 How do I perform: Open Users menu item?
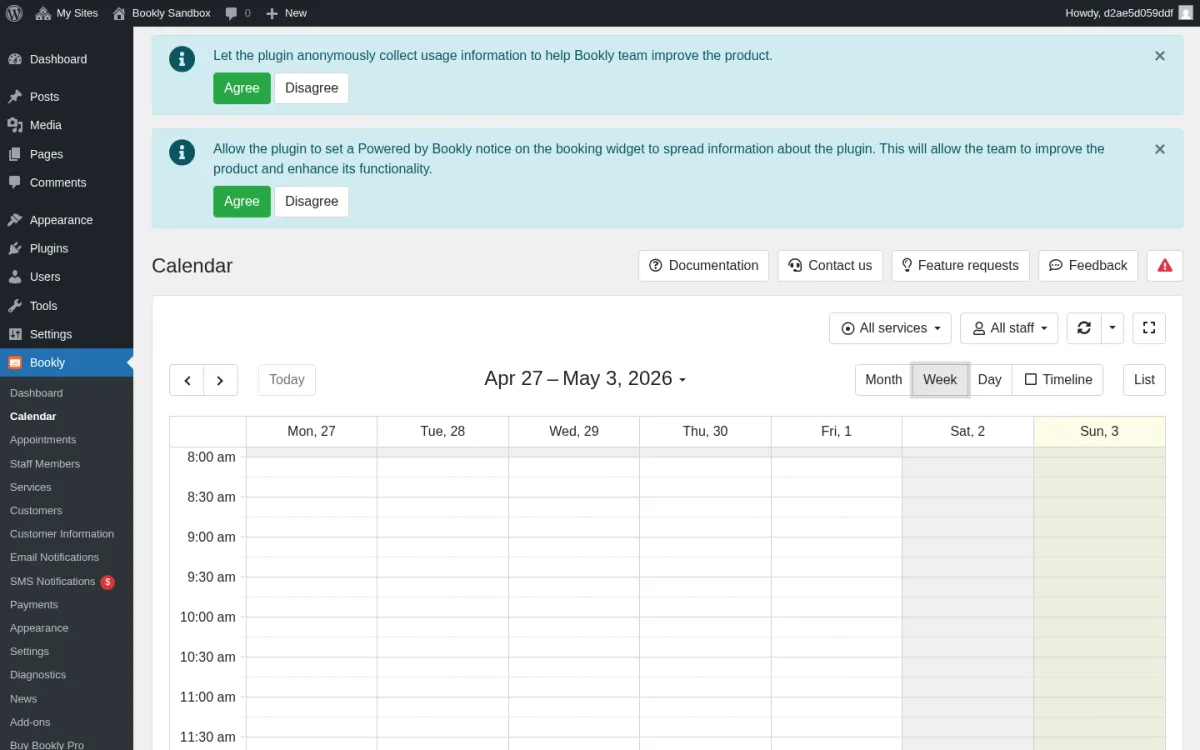[66, 277]
